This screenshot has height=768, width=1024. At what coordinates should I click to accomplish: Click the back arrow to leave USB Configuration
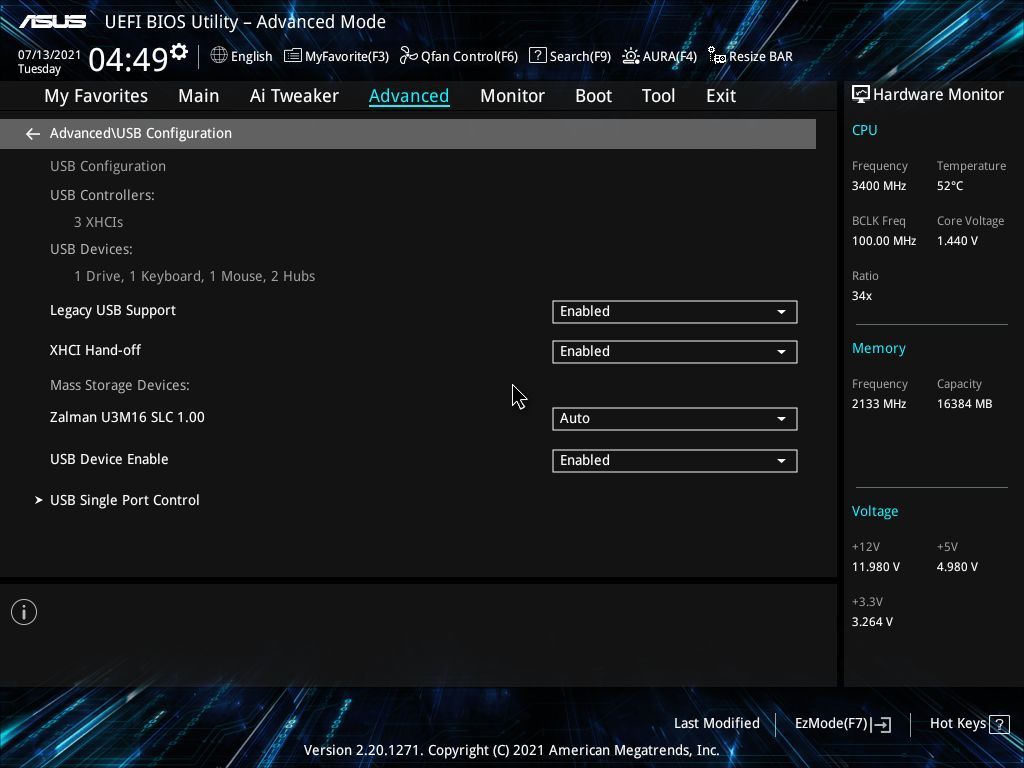pyautogui.click(x=33, y=134)
